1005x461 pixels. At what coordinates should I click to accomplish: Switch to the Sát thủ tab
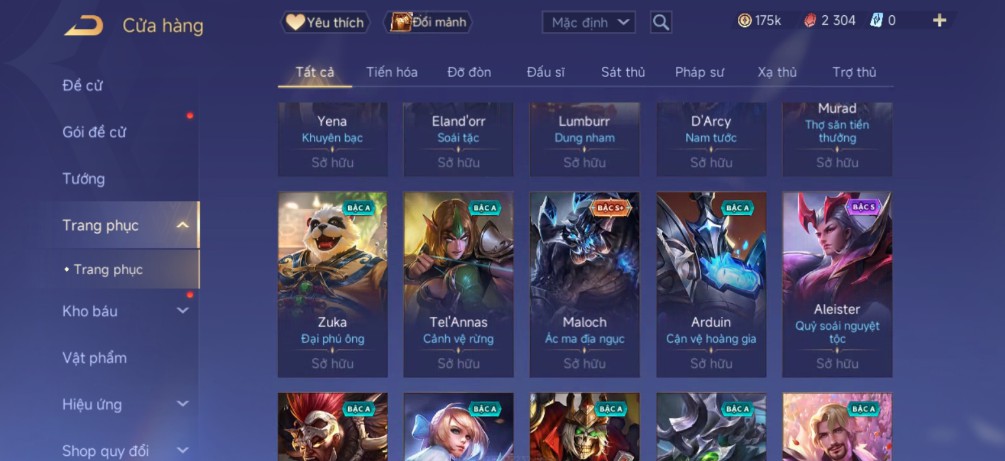pyautogui.click(x=622, y=72)
